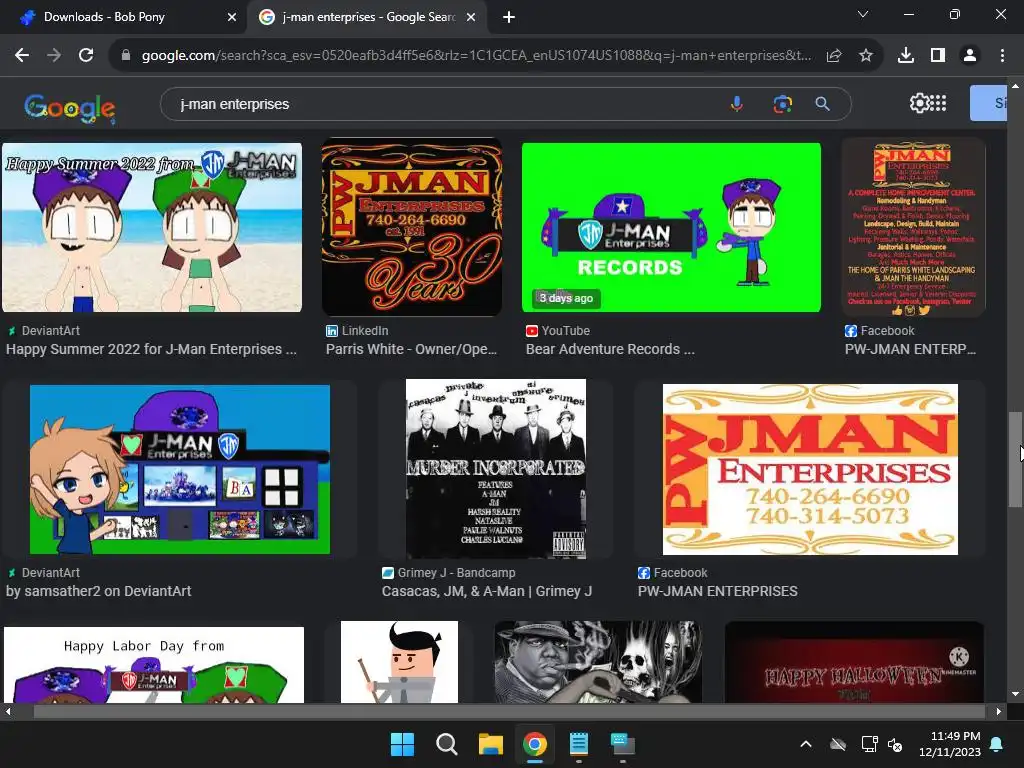Open 'Casacas, JM, & A-Man | Grimey J' link
This screenshot has width=1024, height=768.
tap(487, 591)
